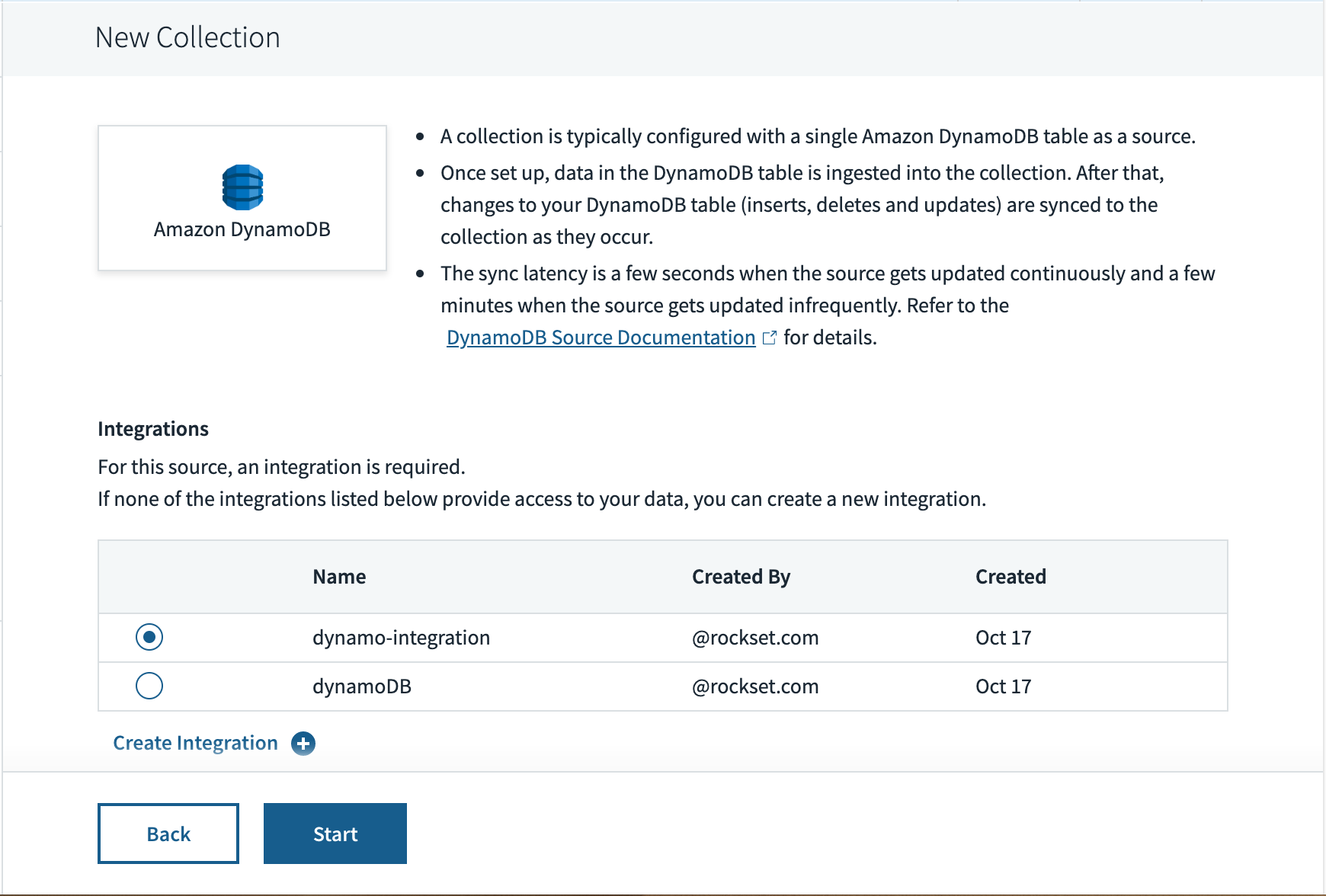Click the Integrations section heading
This screenshot has width=1326, height=896.
[153, 429]
